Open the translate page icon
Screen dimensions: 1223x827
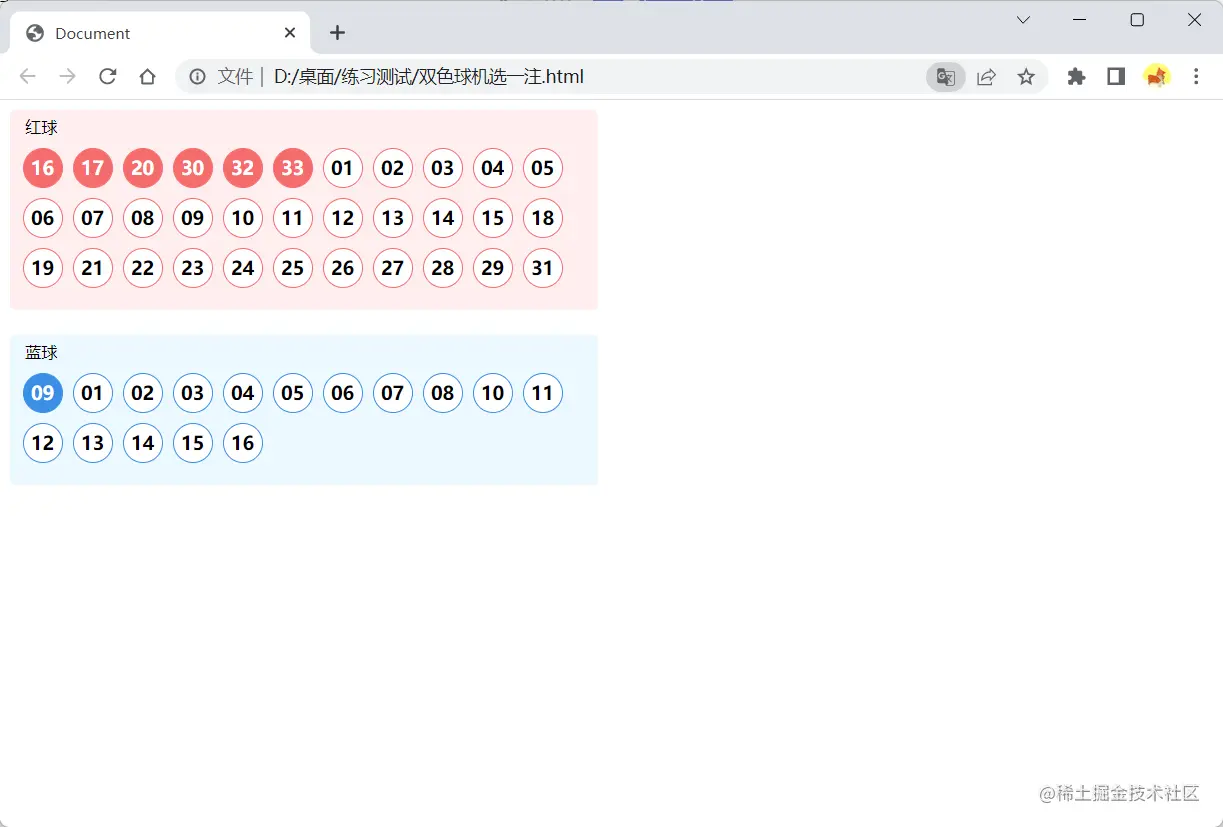click(946, 77)
